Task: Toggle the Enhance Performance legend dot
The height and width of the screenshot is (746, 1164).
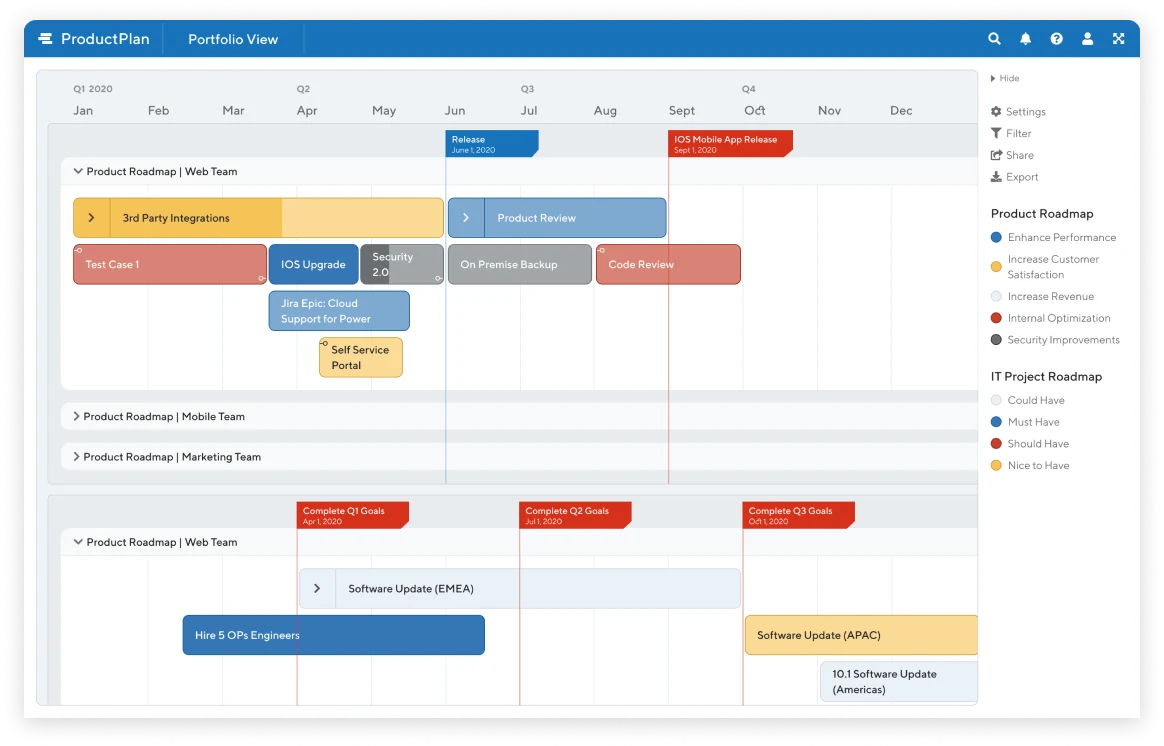Action: coord(996,238)
